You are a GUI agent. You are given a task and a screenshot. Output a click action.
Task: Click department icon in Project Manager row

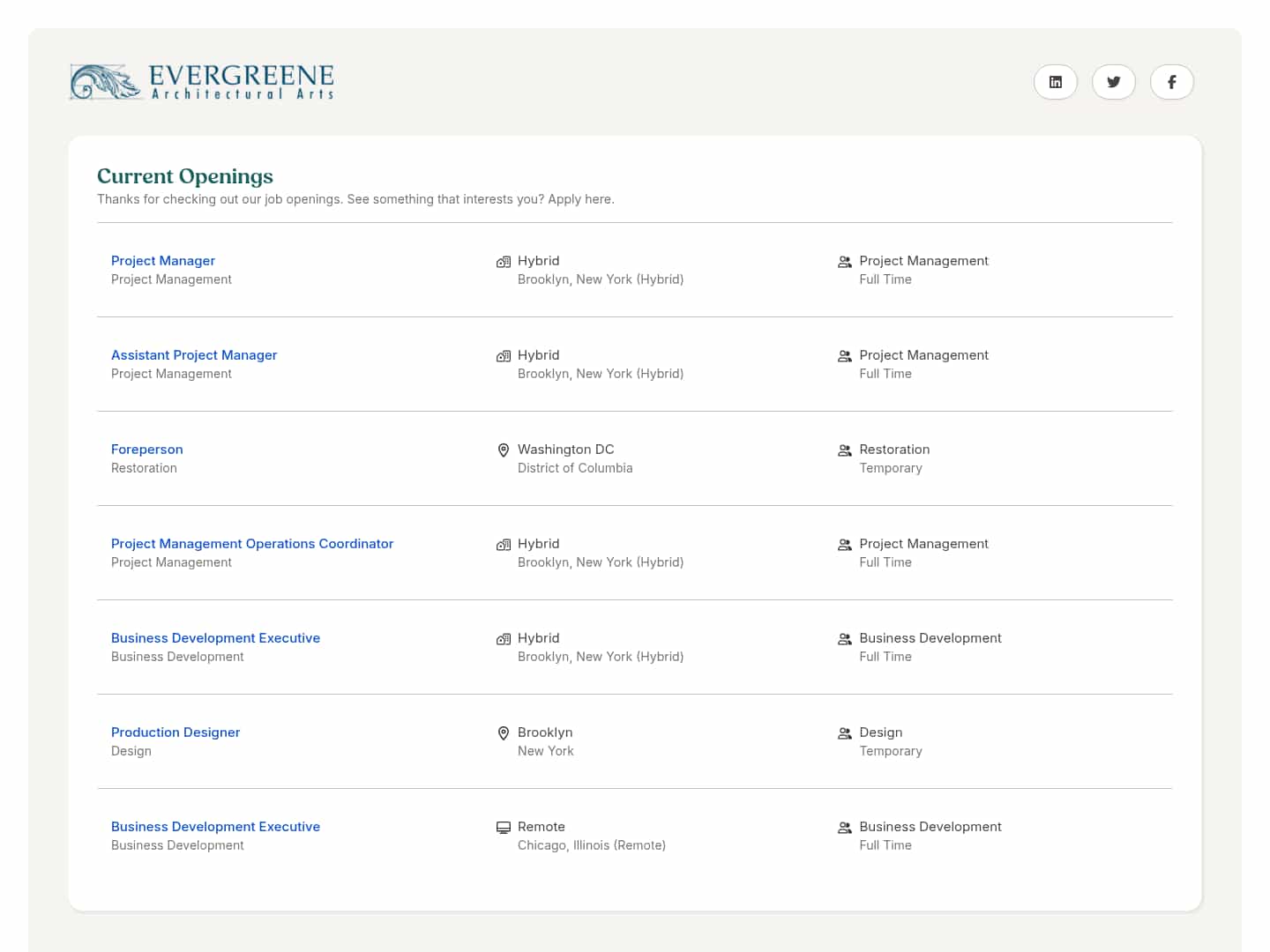(x=845, y=262)
